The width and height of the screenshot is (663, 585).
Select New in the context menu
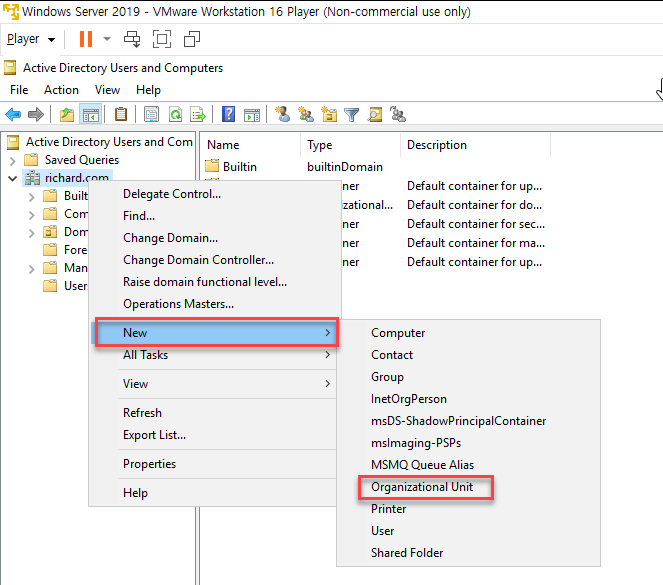tap(216, 333)
